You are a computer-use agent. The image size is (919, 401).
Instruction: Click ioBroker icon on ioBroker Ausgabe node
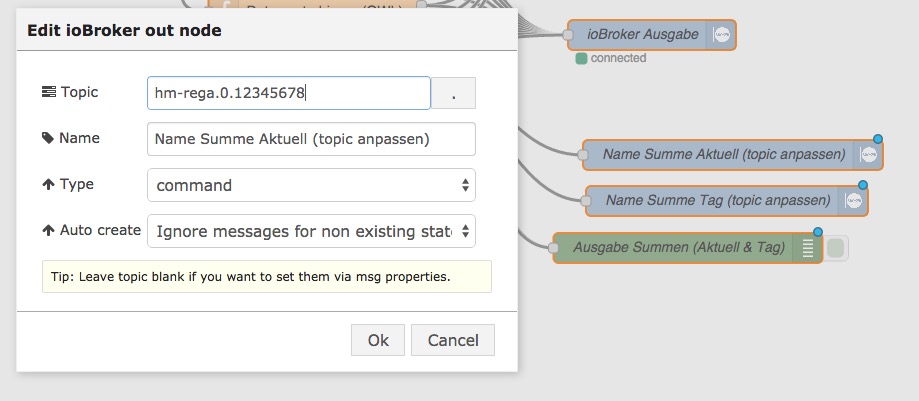point(722,35)
